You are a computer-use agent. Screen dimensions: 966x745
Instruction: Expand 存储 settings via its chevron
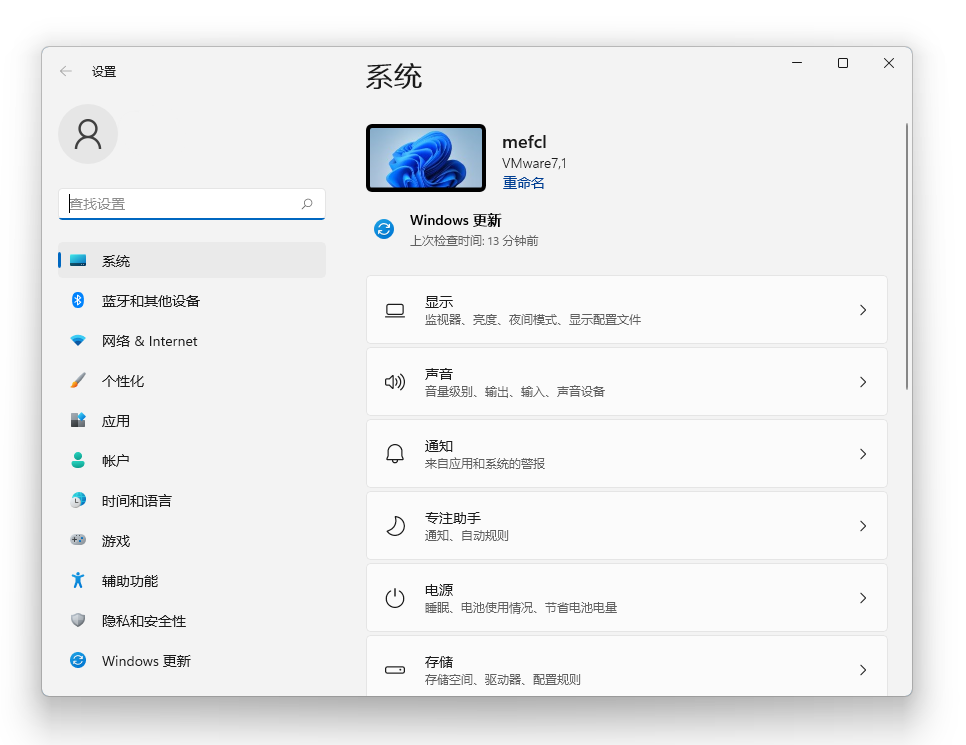tap(863, 670)
